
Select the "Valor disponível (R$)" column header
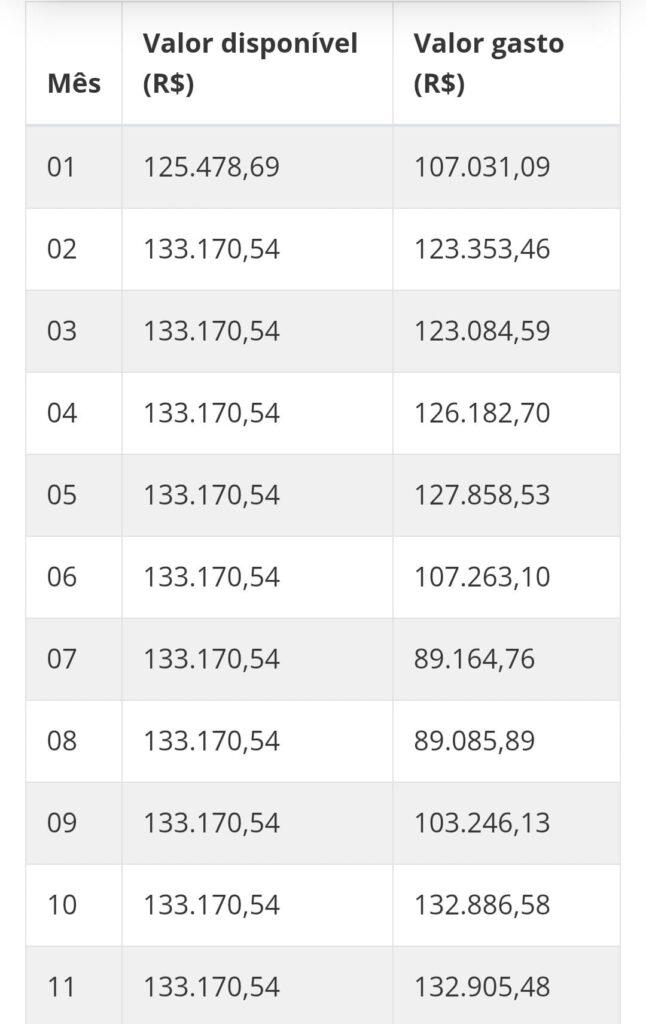click(x=250, y=63)
